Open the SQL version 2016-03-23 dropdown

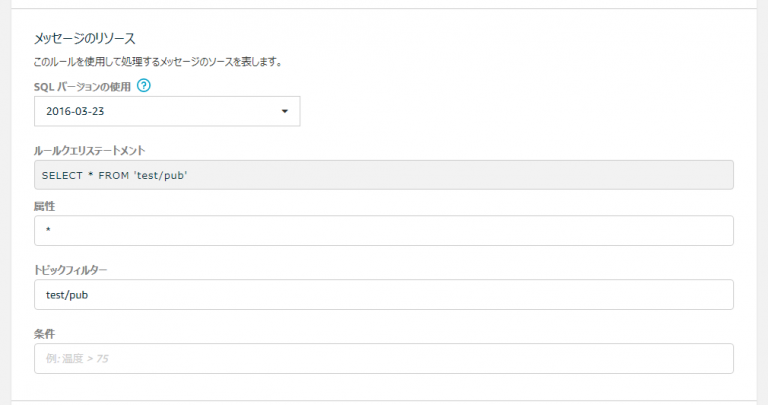[167, 111]
